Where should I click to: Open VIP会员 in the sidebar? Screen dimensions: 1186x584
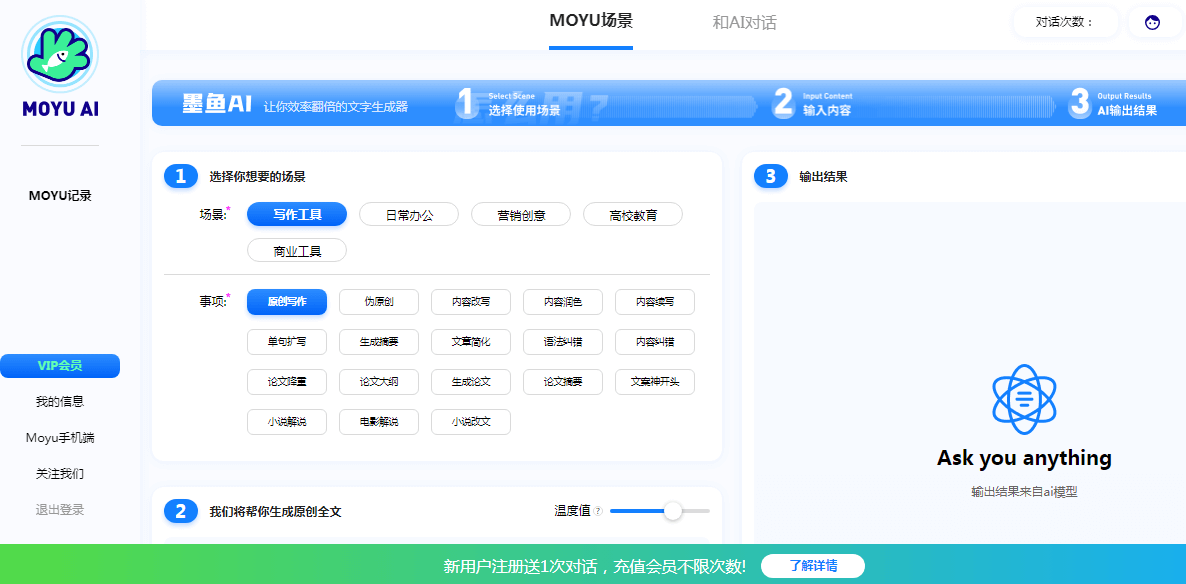(x=60, y=365)
